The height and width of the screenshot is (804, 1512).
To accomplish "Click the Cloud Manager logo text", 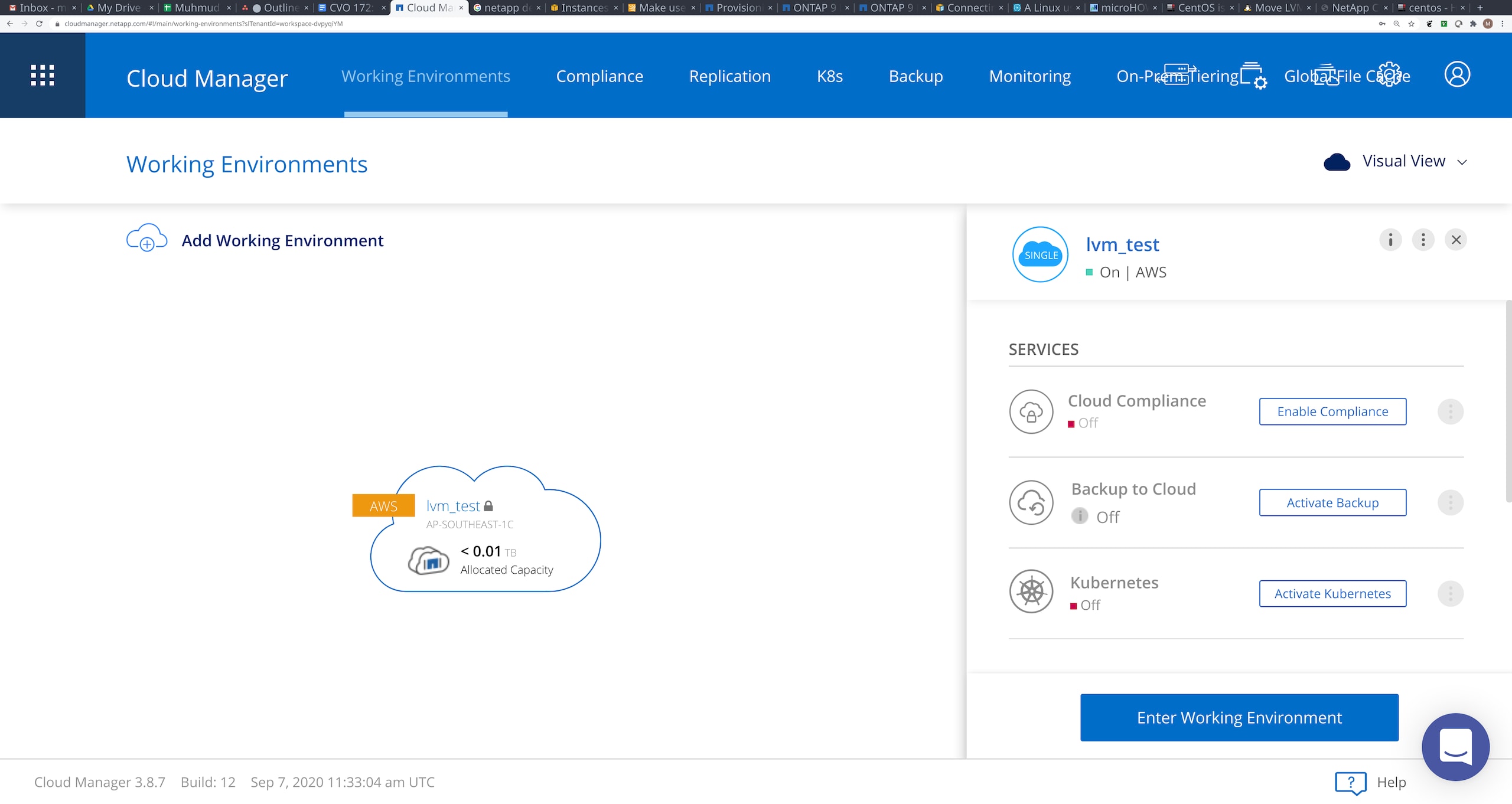I will click(x=207, y=78).
